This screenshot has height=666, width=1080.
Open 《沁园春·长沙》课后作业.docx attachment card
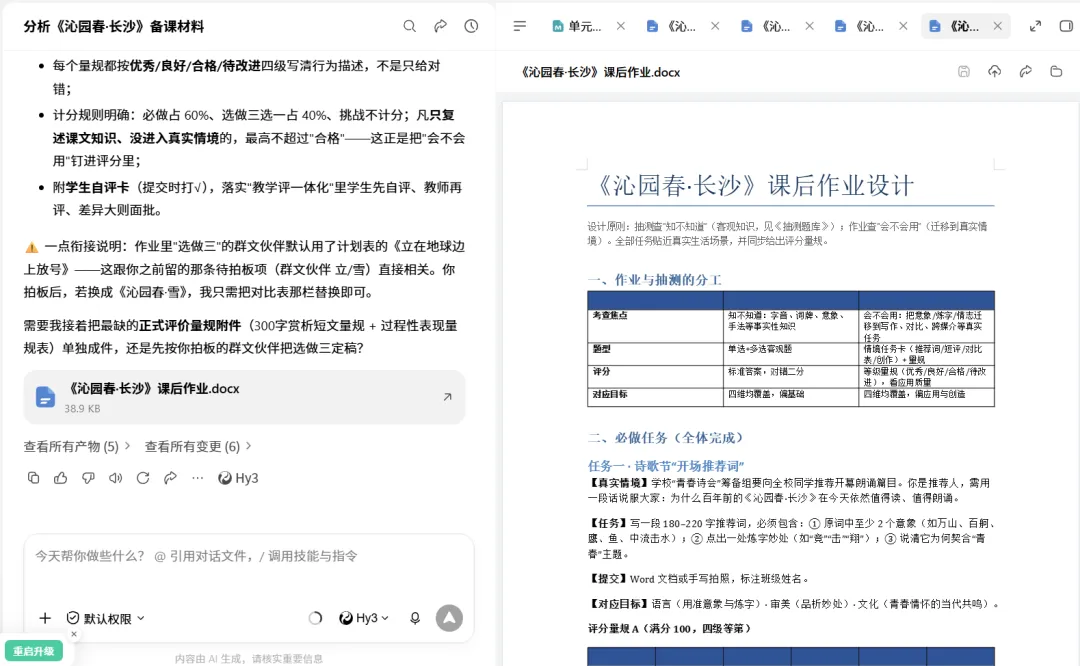pos(245,397)
